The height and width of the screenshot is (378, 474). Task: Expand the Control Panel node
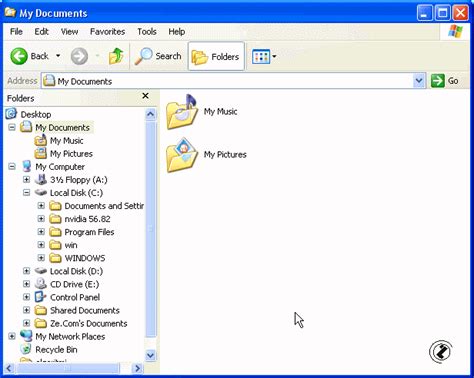pos(27,297)
